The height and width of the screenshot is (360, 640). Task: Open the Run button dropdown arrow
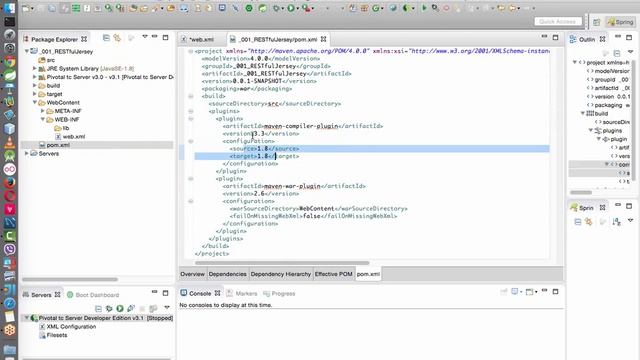[x=298, y=9]
